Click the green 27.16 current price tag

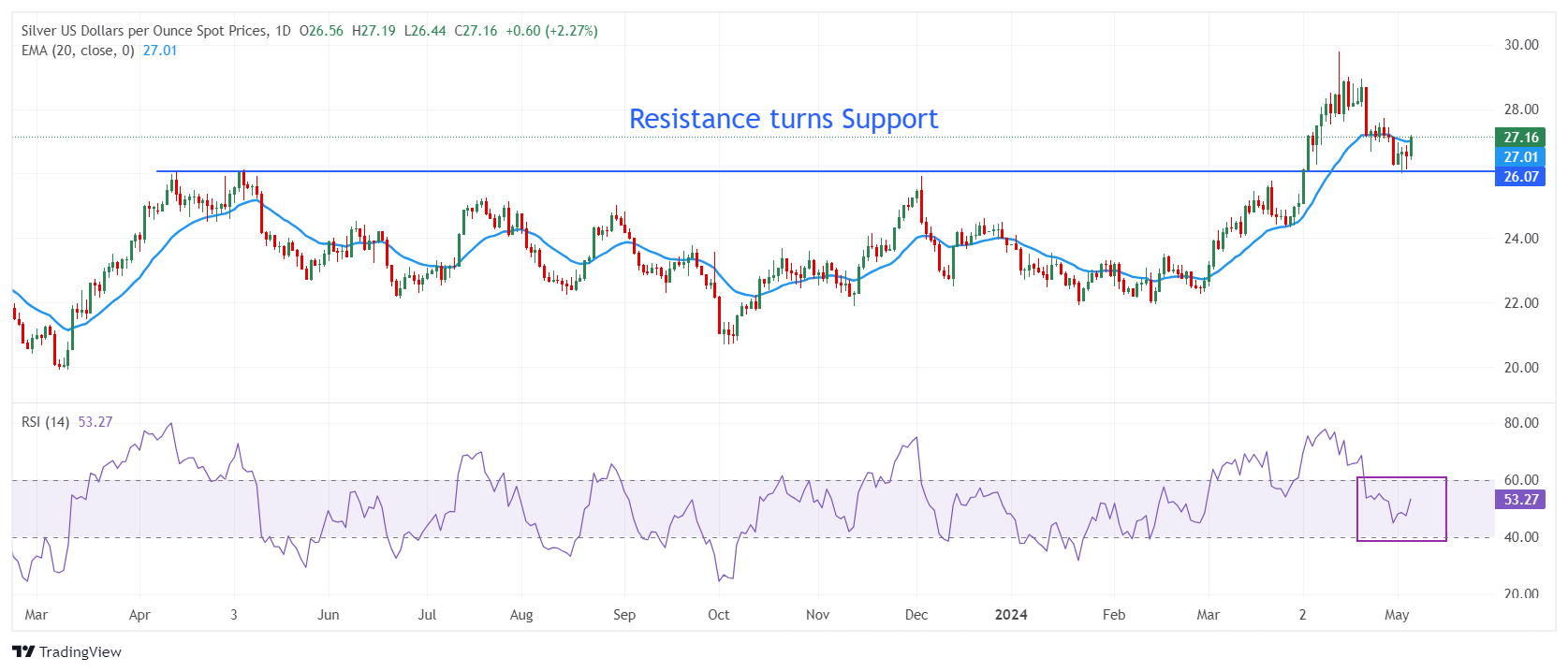click(1520, 138)
